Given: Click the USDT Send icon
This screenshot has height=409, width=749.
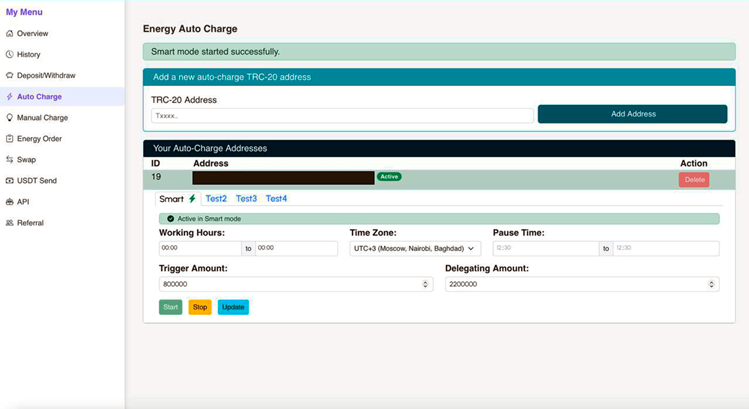Looking at the screenshot, I should tap(10, 180).
